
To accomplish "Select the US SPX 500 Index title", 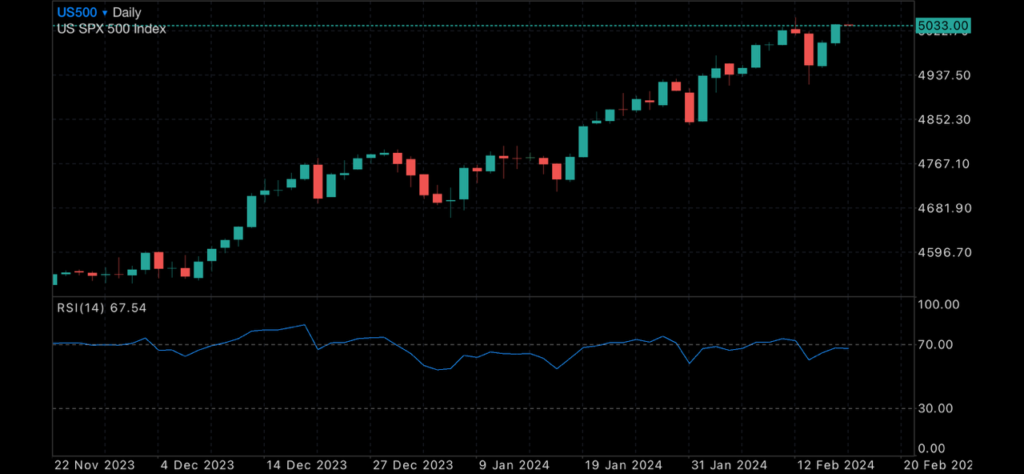I will coord(112,29).
